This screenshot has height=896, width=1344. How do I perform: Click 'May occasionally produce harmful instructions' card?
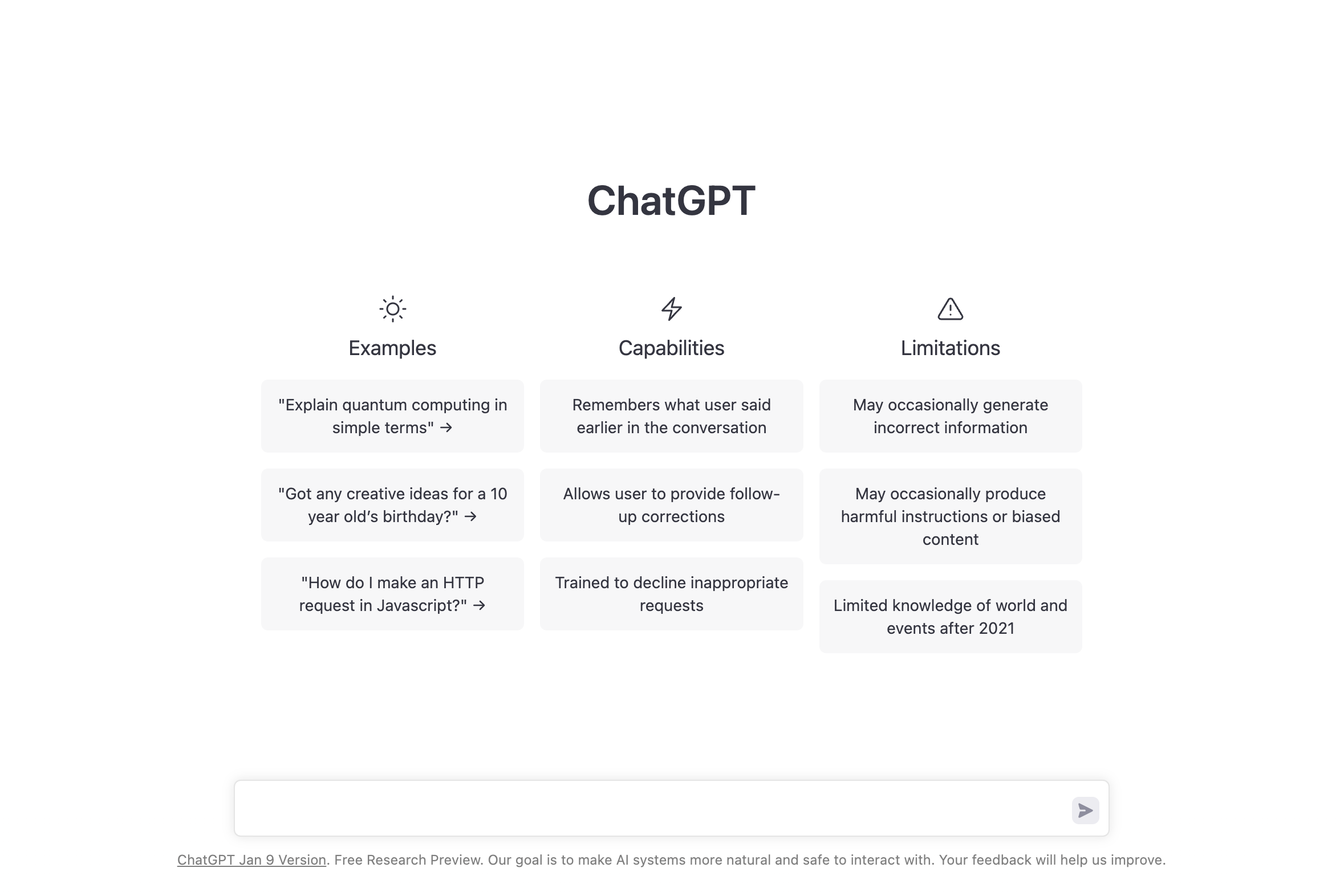[x=950, y=516]
